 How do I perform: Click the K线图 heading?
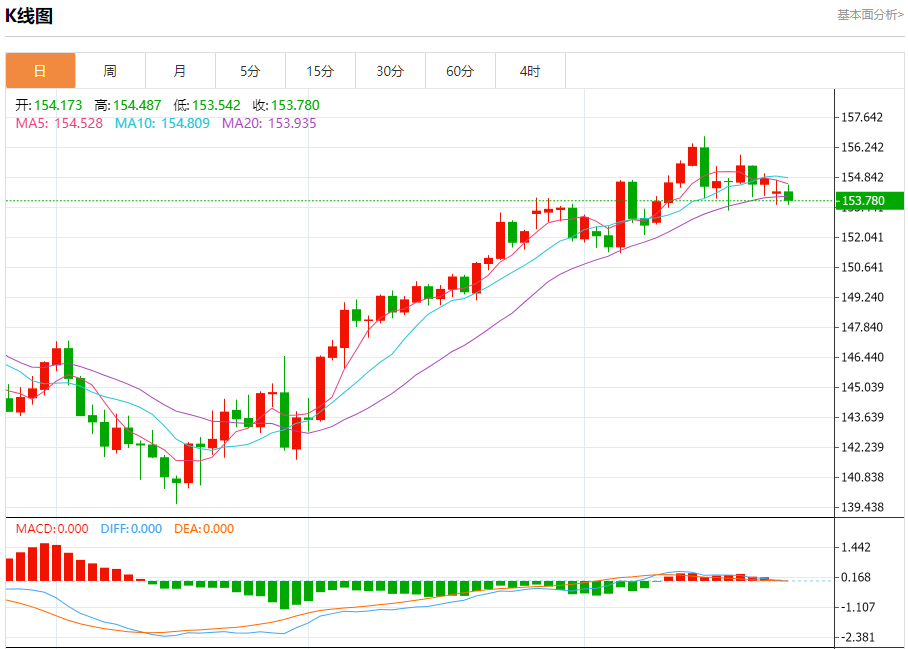tap(29, 16)
